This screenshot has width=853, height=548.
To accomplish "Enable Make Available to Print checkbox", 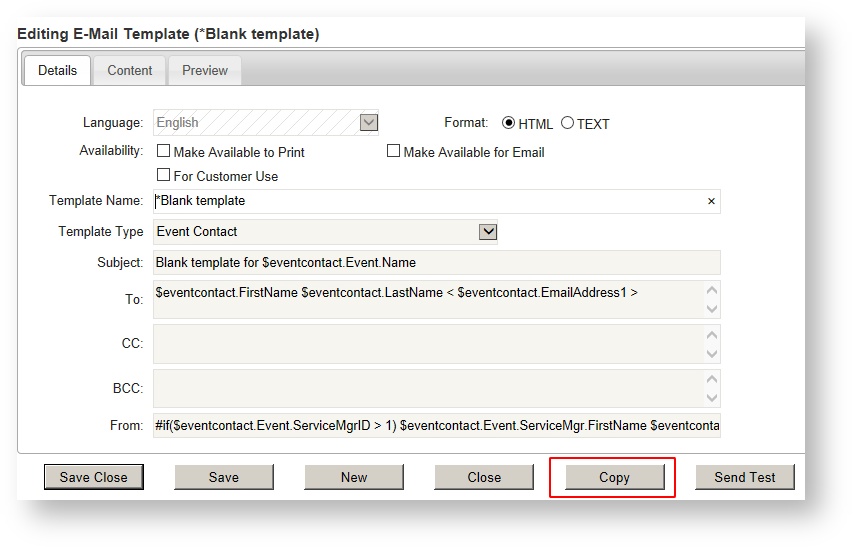I will click(x=164, y=152).
